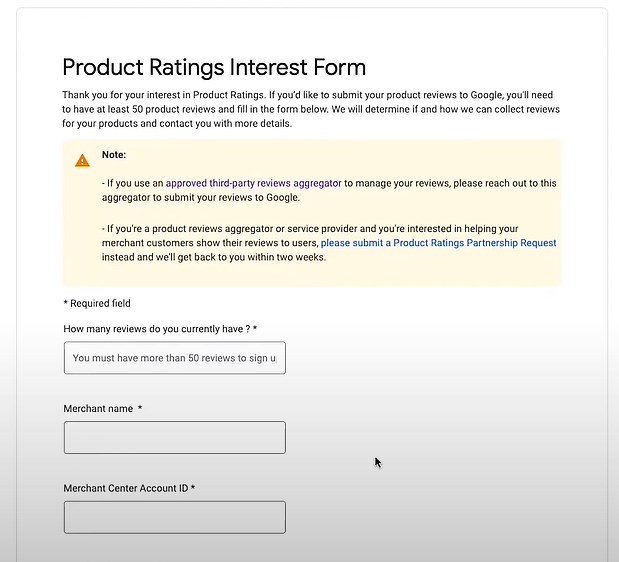This screenshot has height=562, width=619.
Task: Click the 'How many reviews' question label
Action: [x=160, y=329]
